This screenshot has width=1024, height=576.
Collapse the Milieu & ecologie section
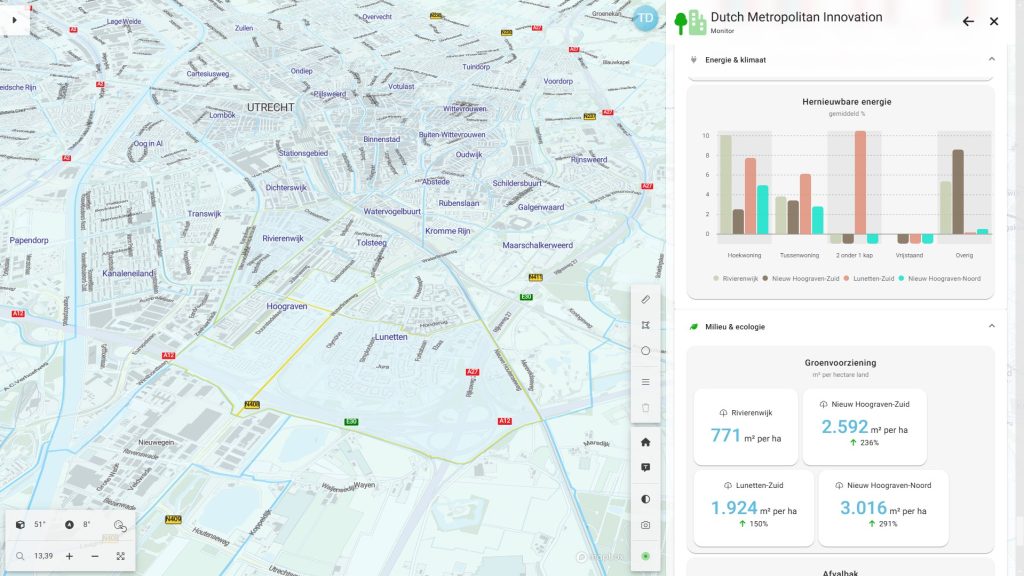(x=992, y=326)
